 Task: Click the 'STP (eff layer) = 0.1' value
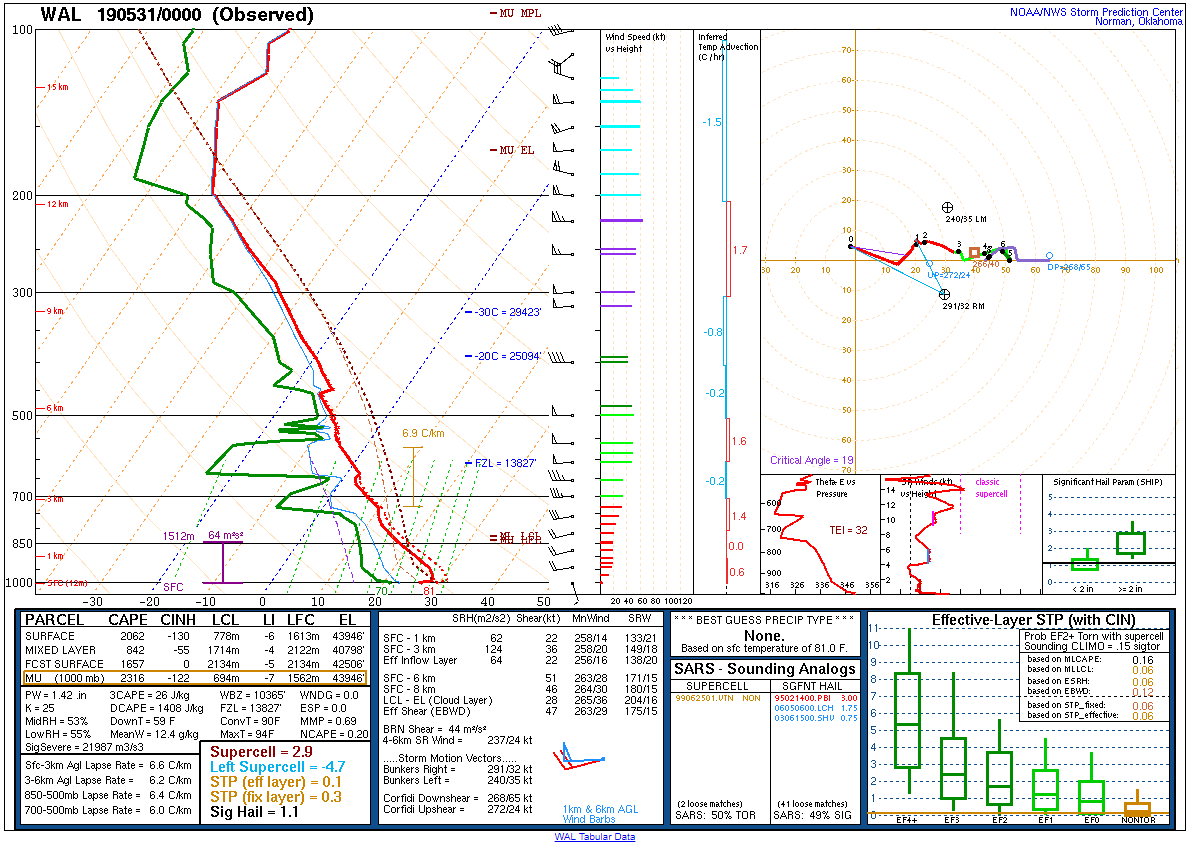click(276, 782)
